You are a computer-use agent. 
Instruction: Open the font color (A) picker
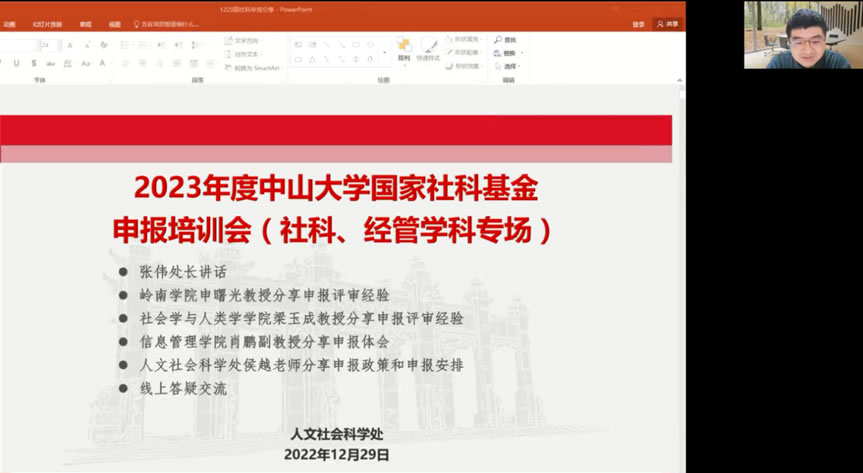(x=102, y=63)
